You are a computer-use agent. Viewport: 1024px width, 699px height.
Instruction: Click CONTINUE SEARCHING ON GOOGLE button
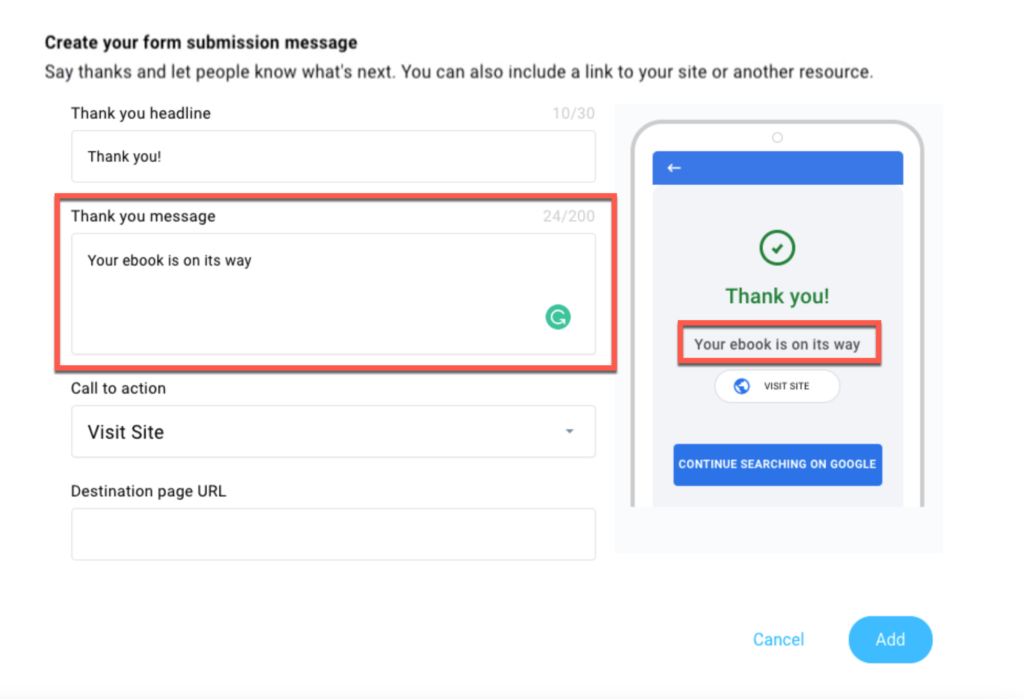click(777, 464)
